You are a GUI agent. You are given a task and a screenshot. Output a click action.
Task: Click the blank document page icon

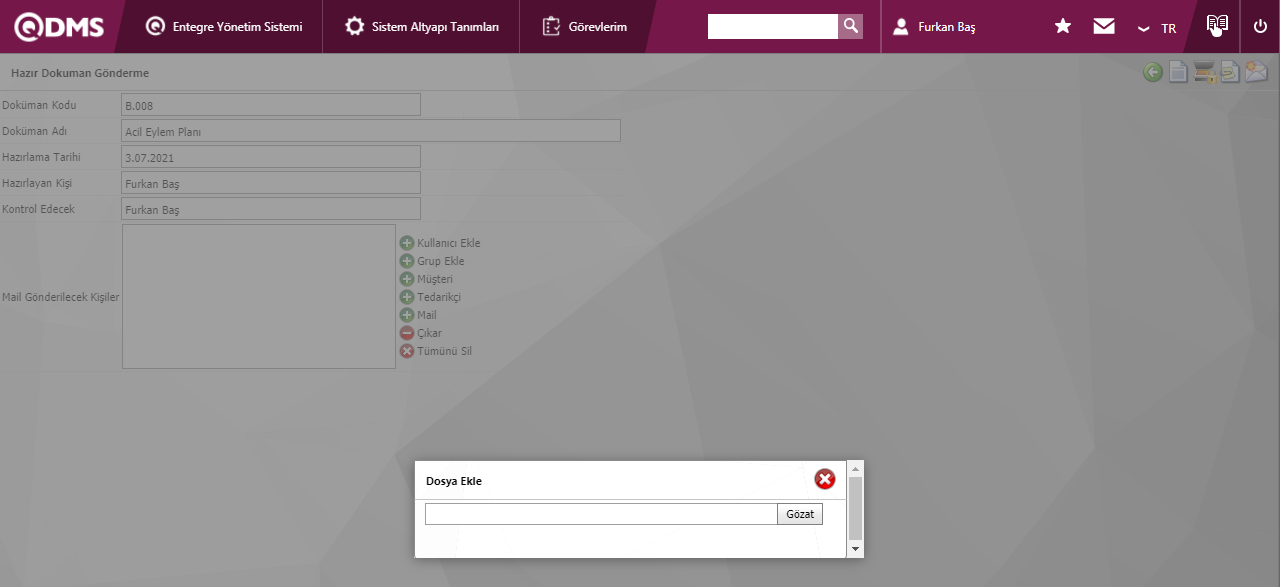(1178, 72)
